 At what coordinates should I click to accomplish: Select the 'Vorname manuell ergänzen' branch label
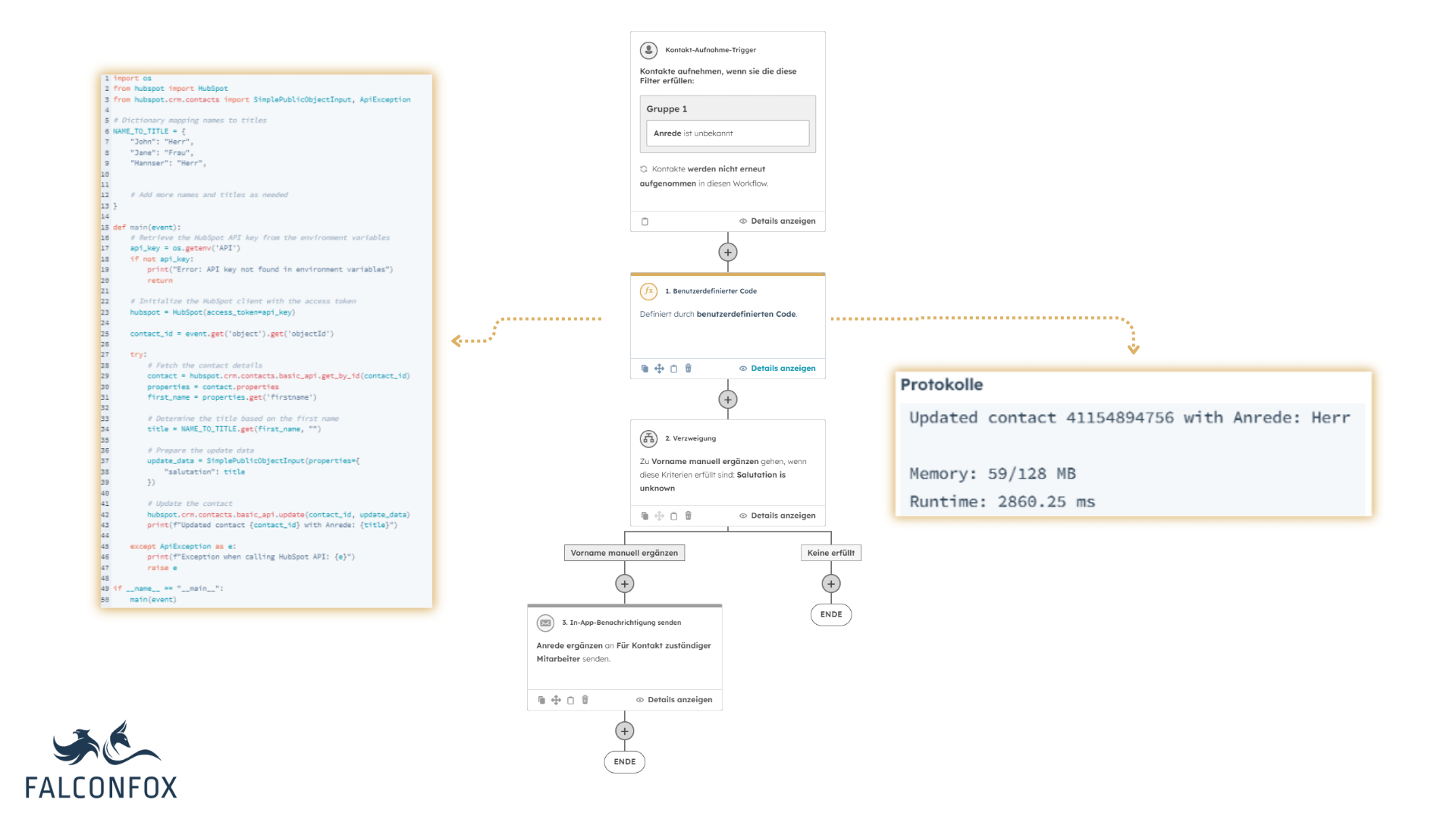(x=624, y=553)
